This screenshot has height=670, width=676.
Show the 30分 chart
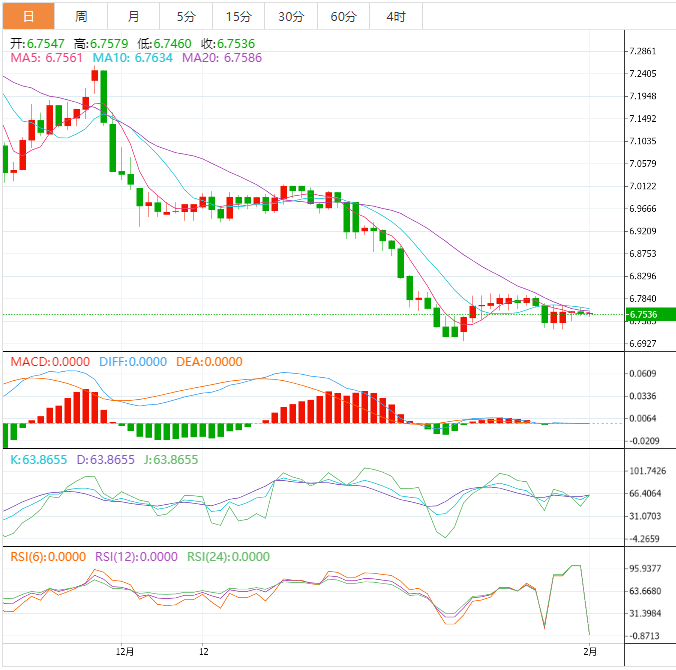tap(291, 16)
